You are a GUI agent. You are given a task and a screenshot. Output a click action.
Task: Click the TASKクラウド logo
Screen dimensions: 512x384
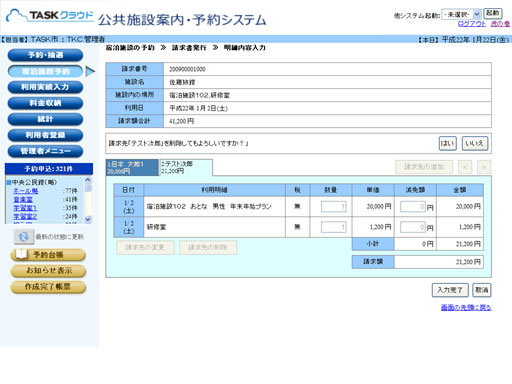50,16
